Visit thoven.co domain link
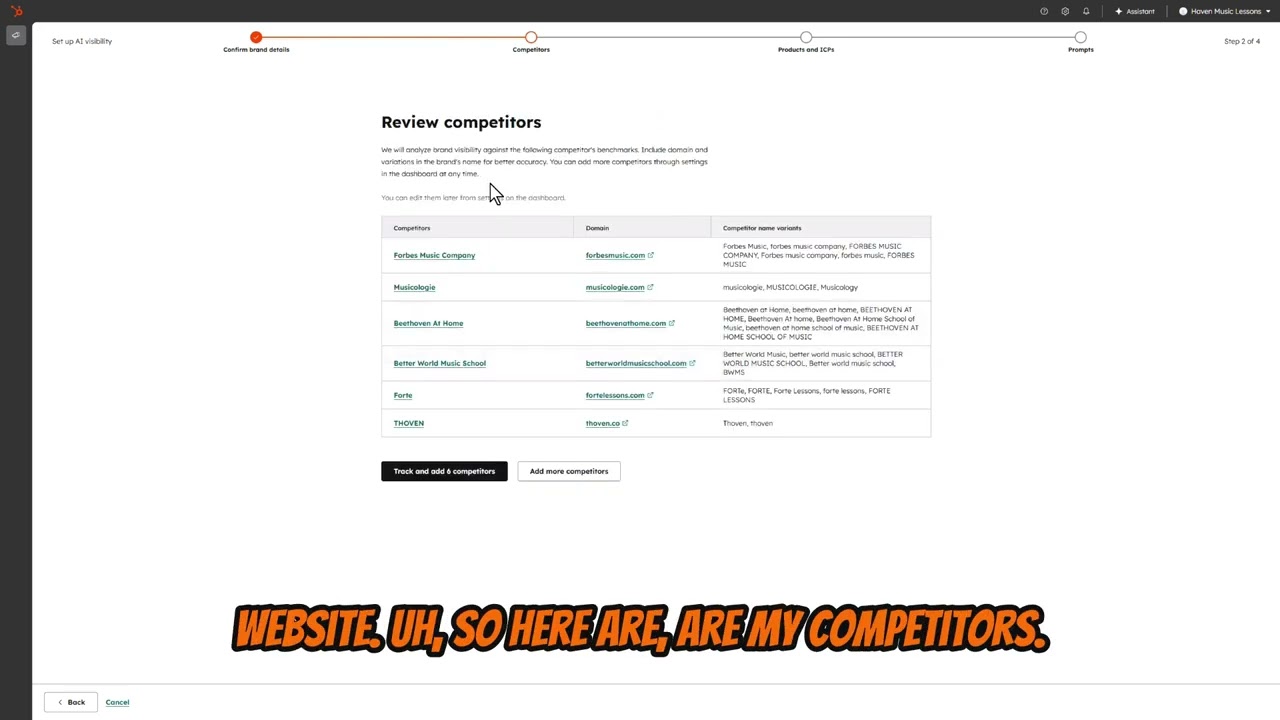This screenshot has height=720, width=1280. point(603,423)
